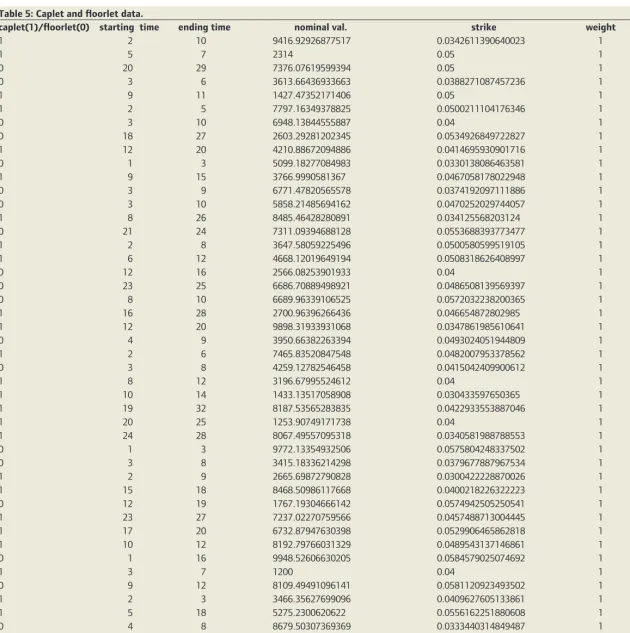Click the 'Table 5: Caplet and floorlet data.' caption
This screenshot has width=630, height=633.
click(71, 14)
